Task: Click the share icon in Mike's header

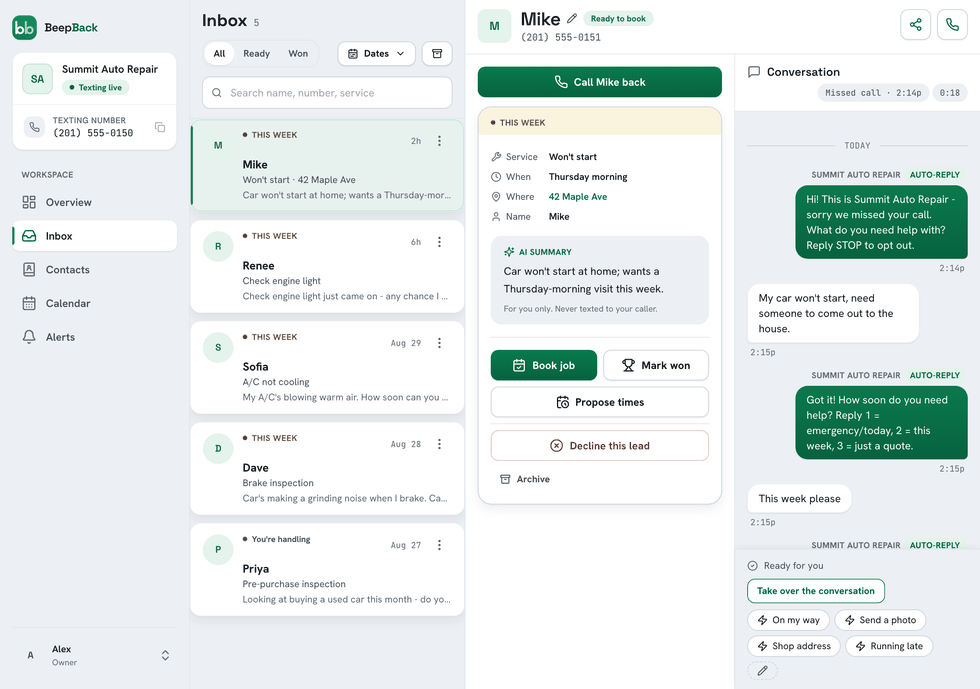Action: (916, 24)
